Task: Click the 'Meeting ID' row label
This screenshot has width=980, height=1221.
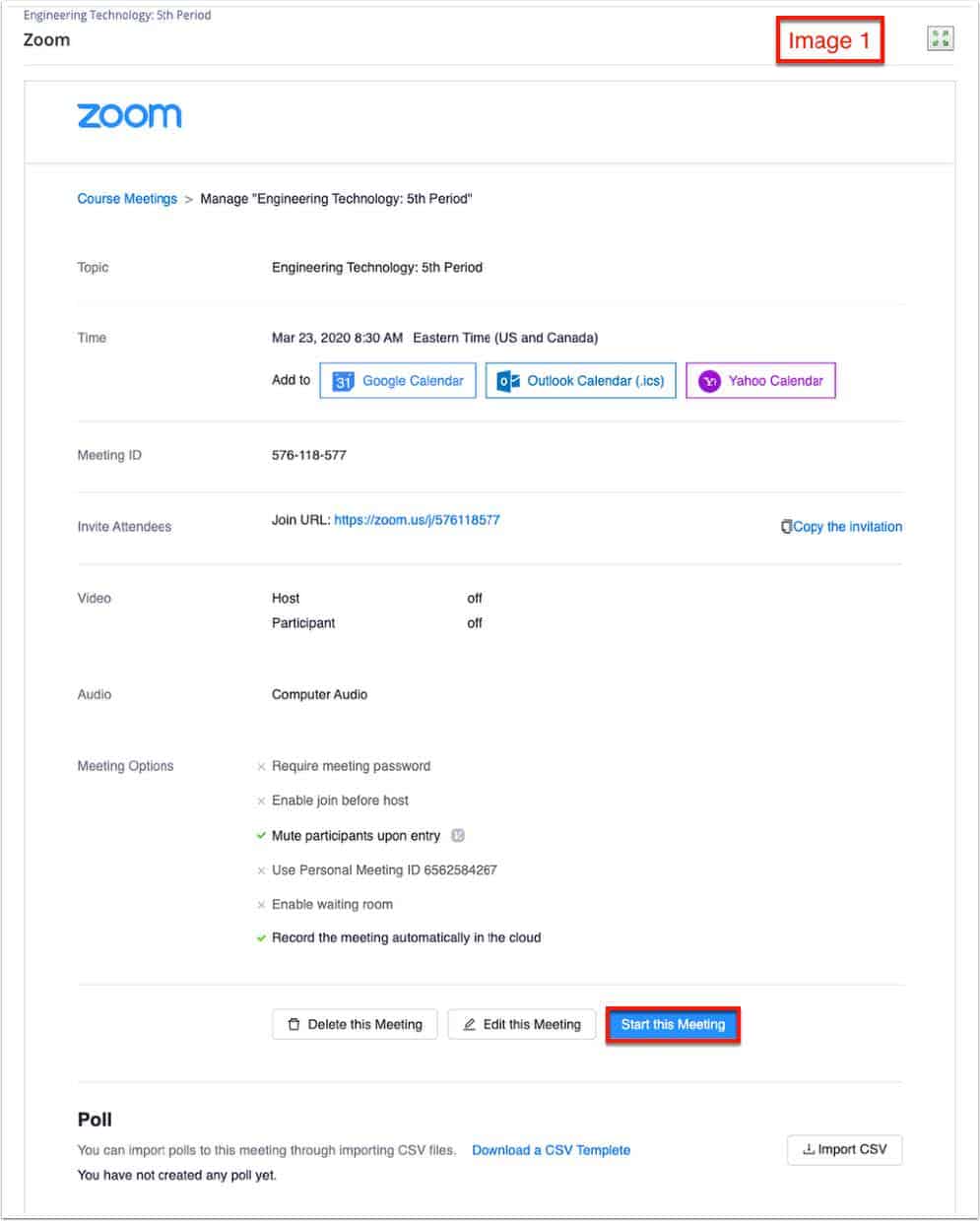Action: pos(109,455)
